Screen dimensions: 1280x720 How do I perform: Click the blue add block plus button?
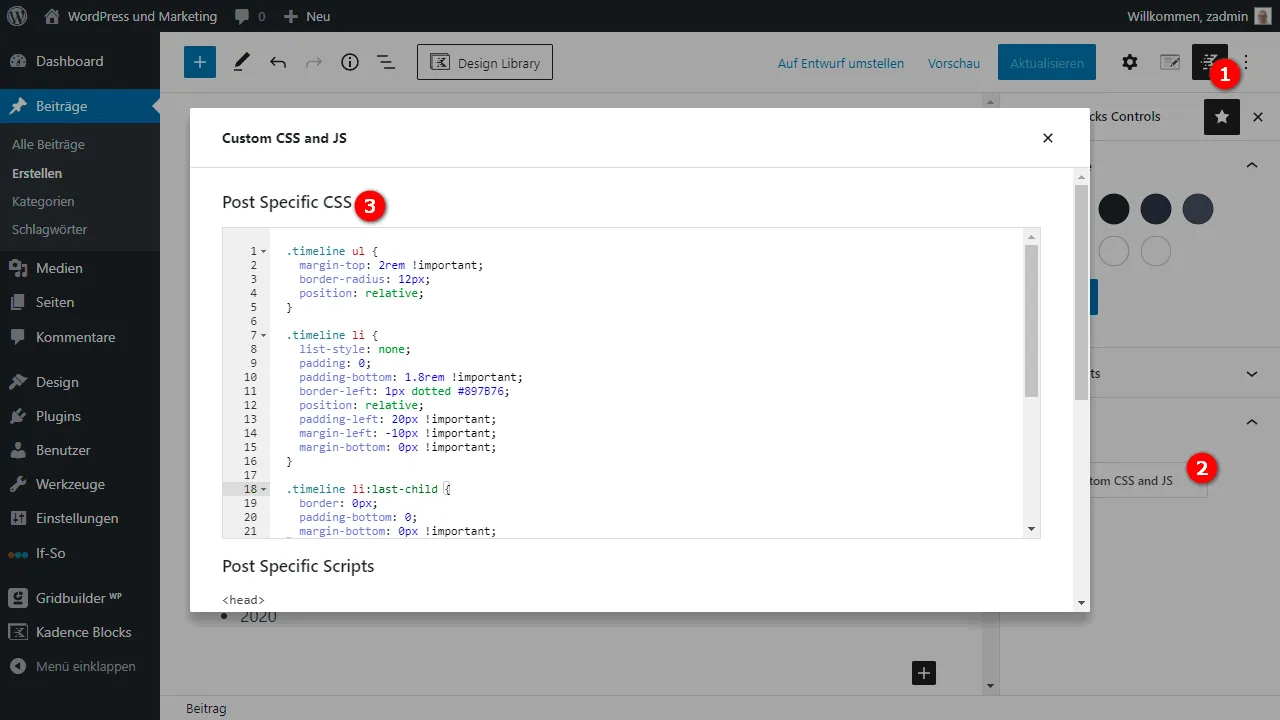(x=200, y=62)
